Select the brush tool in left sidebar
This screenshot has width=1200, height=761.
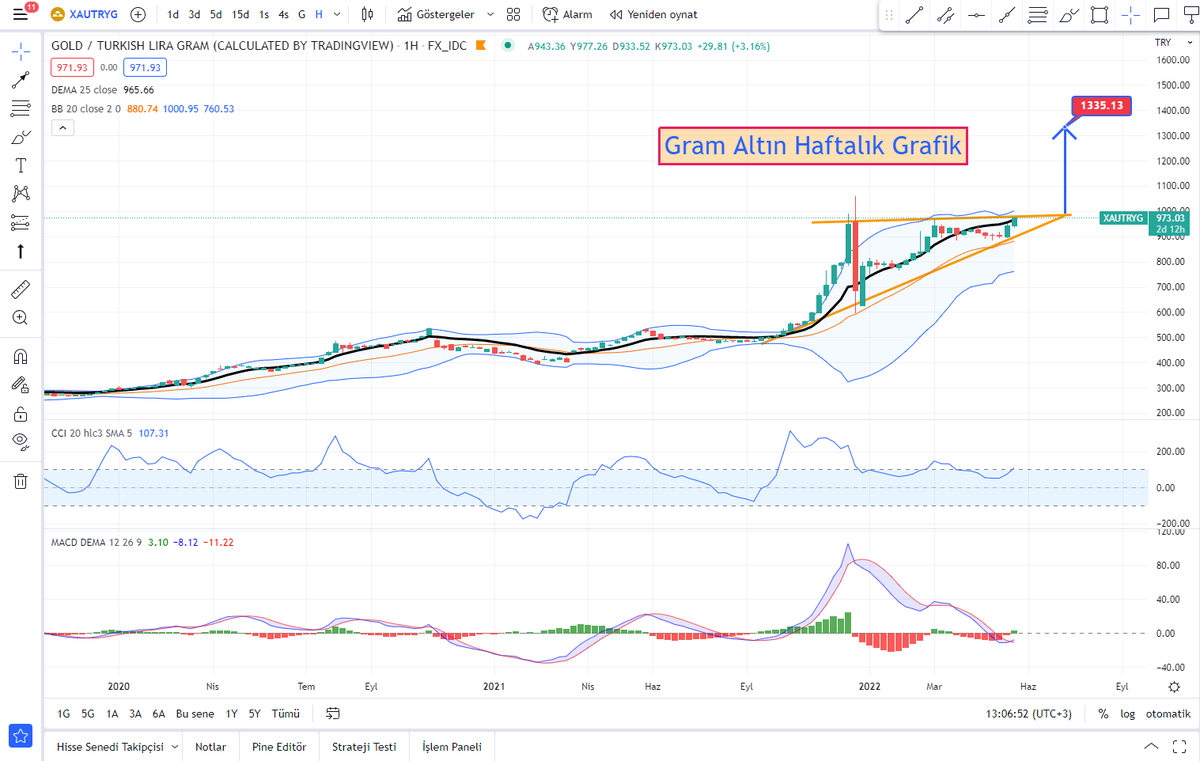pos(20,137)
